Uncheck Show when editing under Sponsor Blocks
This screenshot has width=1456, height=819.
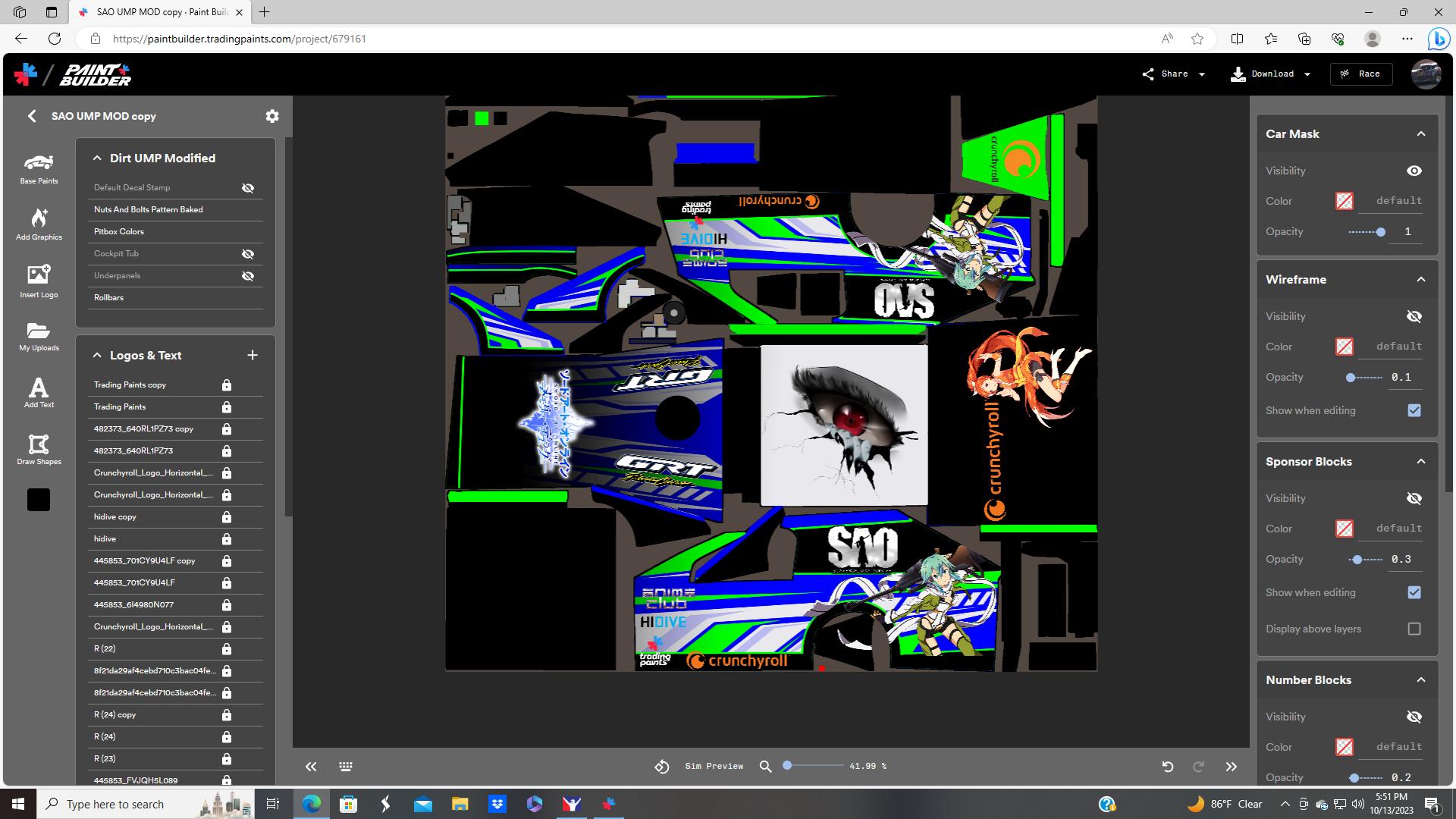click(x=1414, y=592)
